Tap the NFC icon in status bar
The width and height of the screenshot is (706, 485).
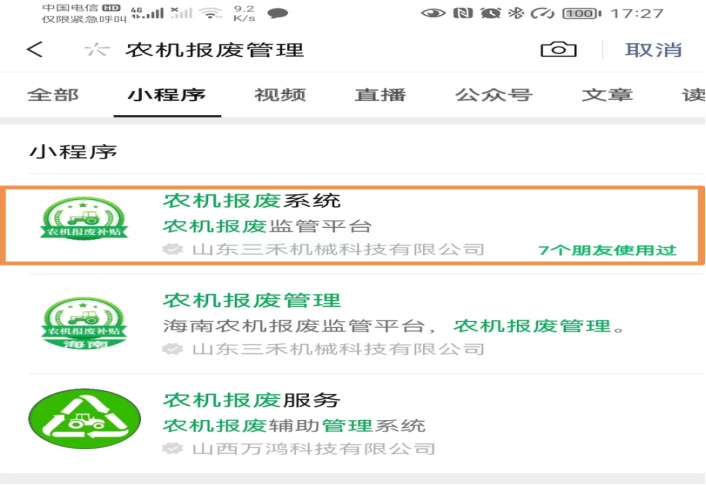[x=463, y=13]
